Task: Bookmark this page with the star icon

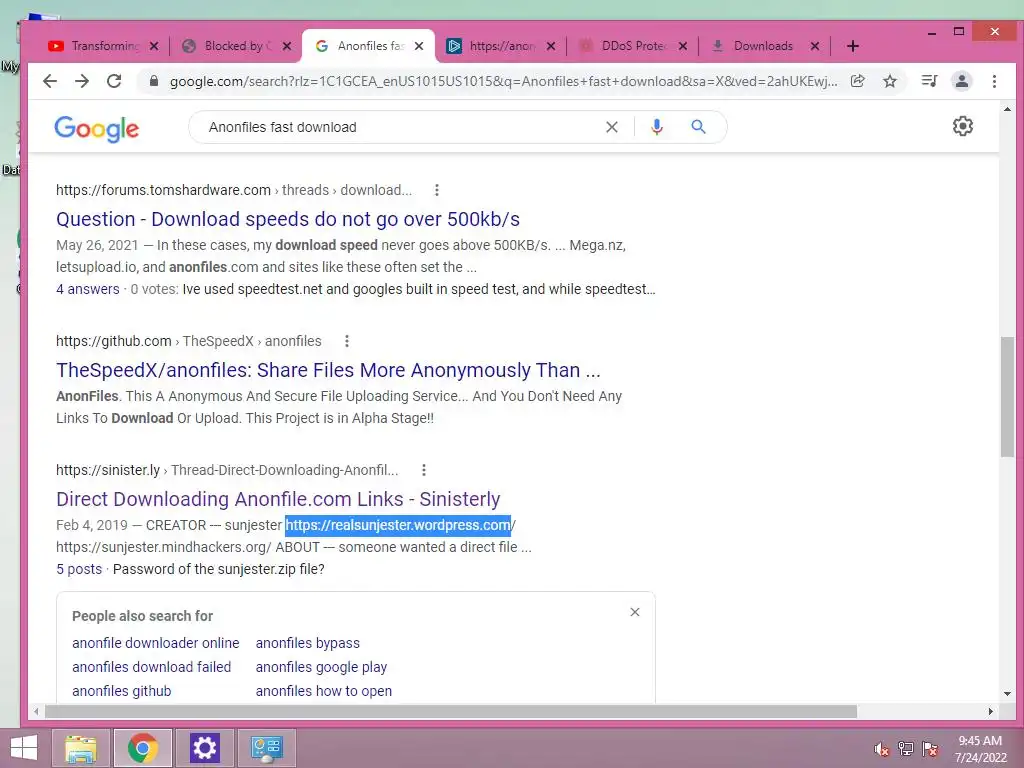Action: coord(889,81)
